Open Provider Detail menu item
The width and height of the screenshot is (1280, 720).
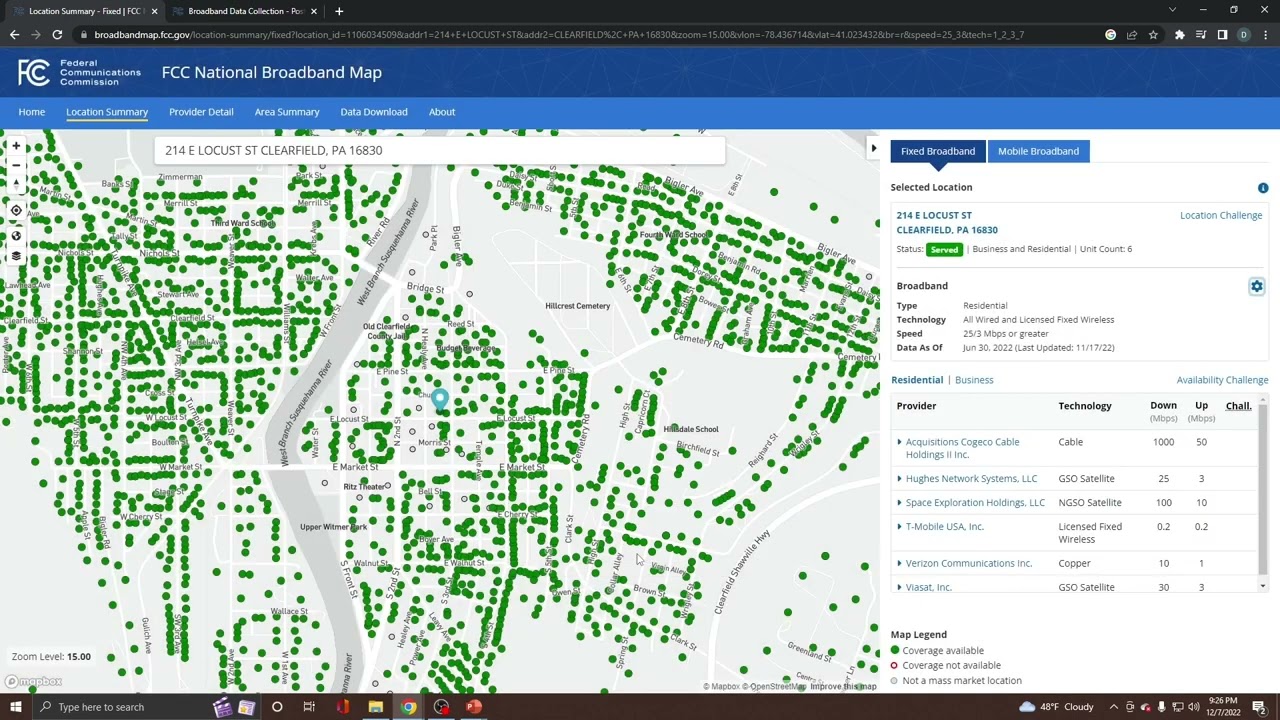pos(201,112)
